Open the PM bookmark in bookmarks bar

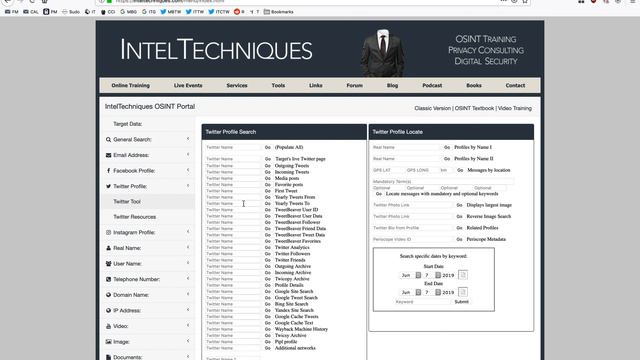click(50, 12)
